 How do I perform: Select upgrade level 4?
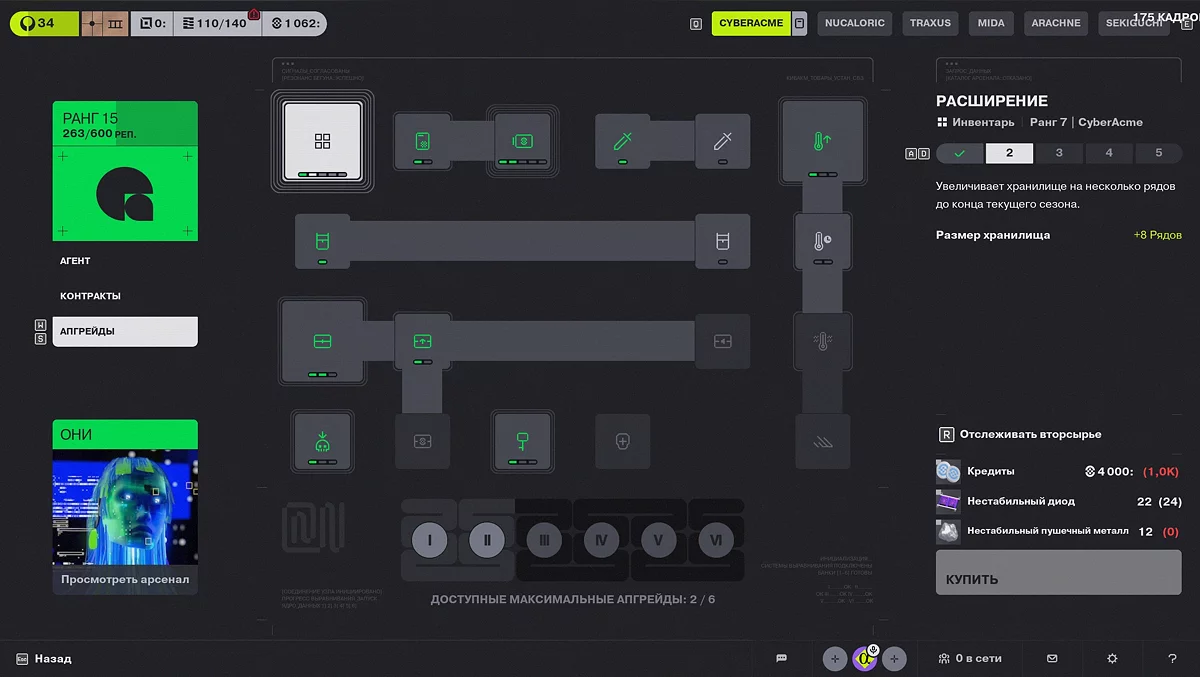point(1109,153)
